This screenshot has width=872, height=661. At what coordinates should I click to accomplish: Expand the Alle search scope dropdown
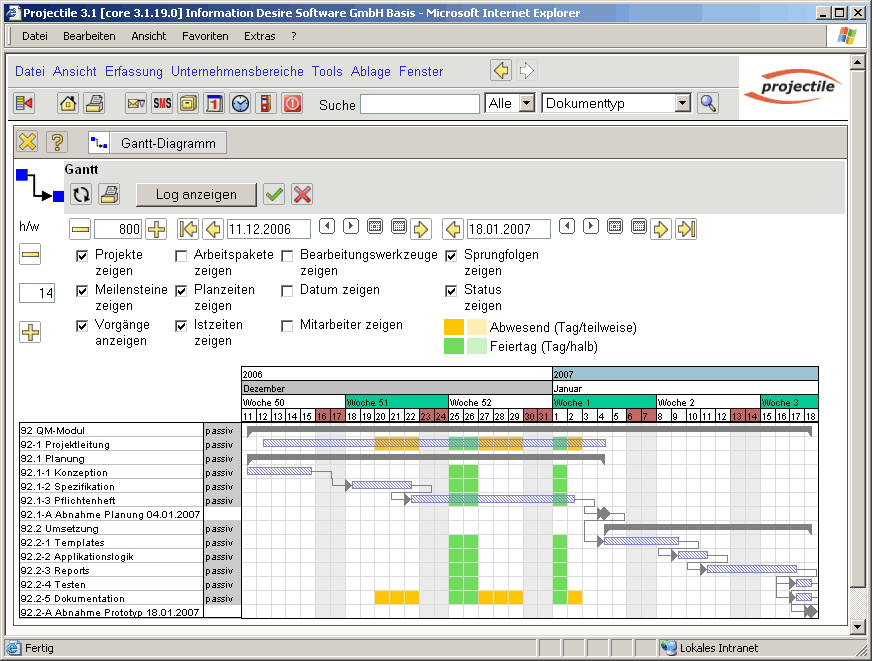click(527, 103)
